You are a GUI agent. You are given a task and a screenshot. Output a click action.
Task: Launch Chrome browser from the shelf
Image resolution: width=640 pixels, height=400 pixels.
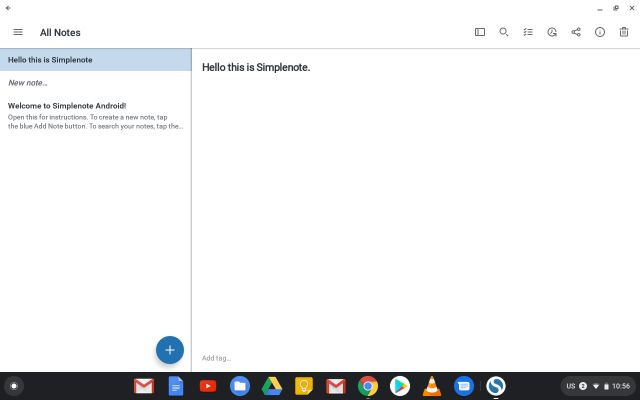368,386
